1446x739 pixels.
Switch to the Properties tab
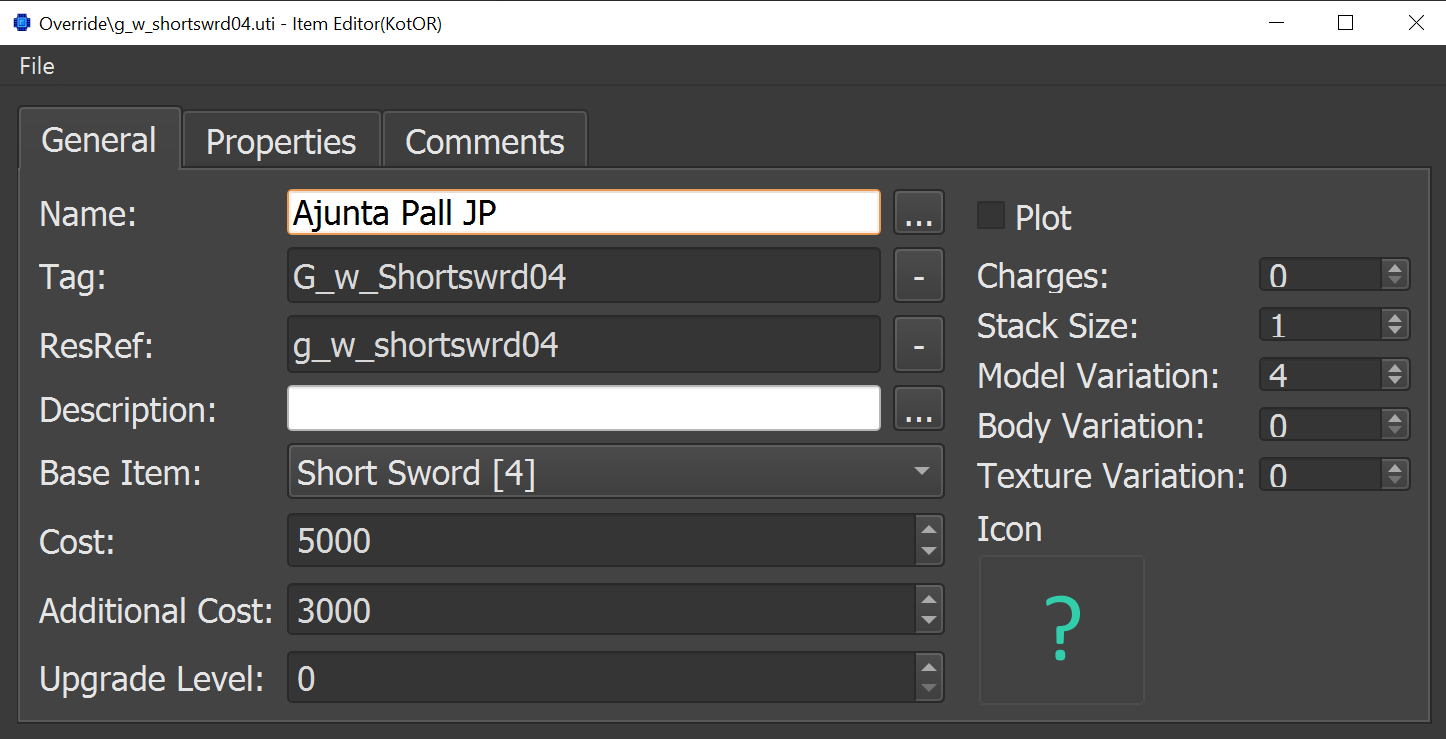pos(281,142)
